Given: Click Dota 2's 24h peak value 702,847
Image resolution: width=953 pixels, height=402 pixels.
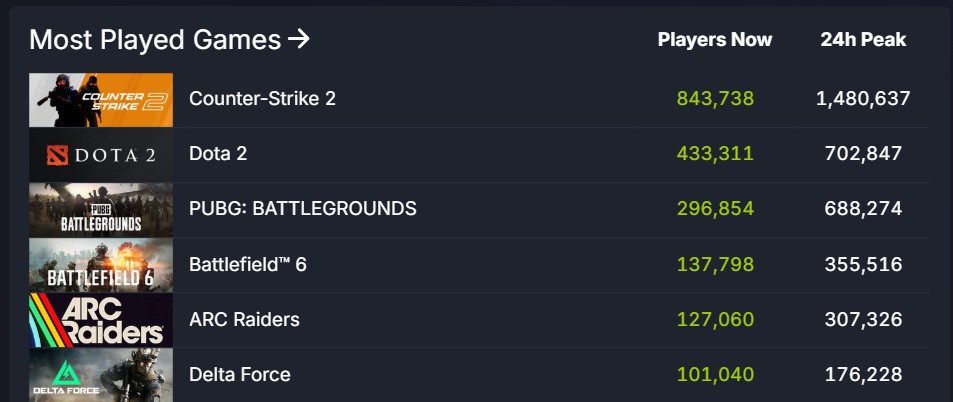Looking at the screenshot, I should [x=863, y=154].
